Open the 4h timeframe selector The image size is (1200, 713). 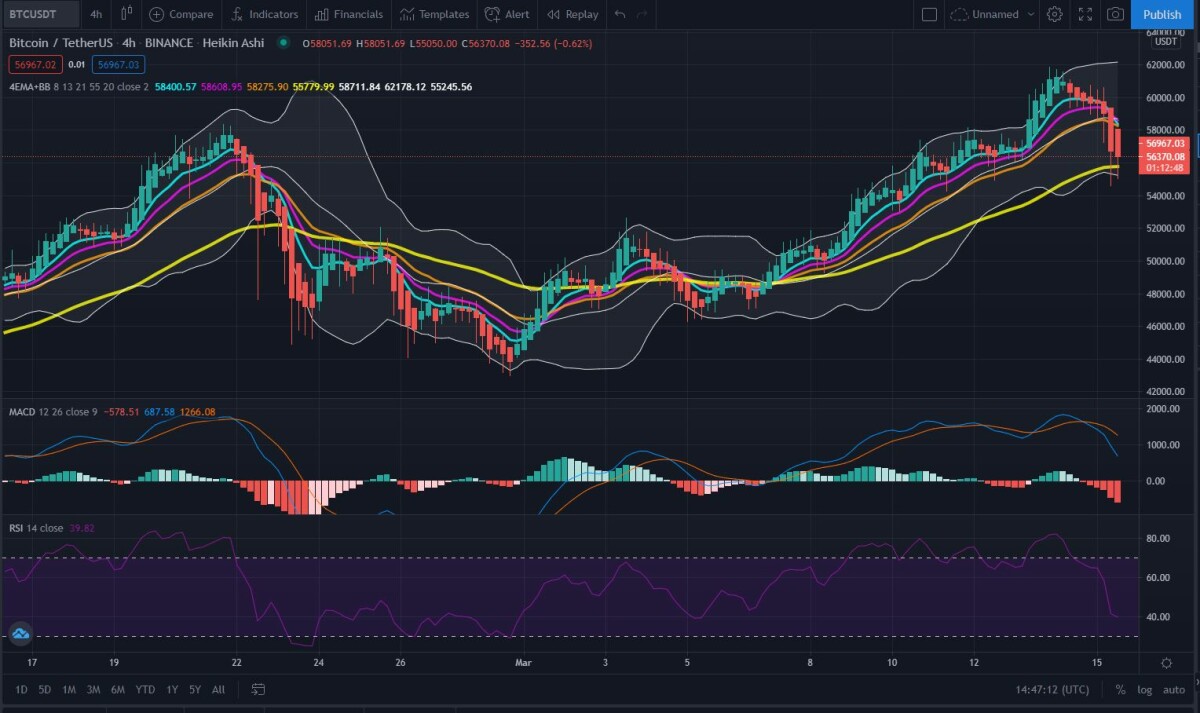click(95, 14)
